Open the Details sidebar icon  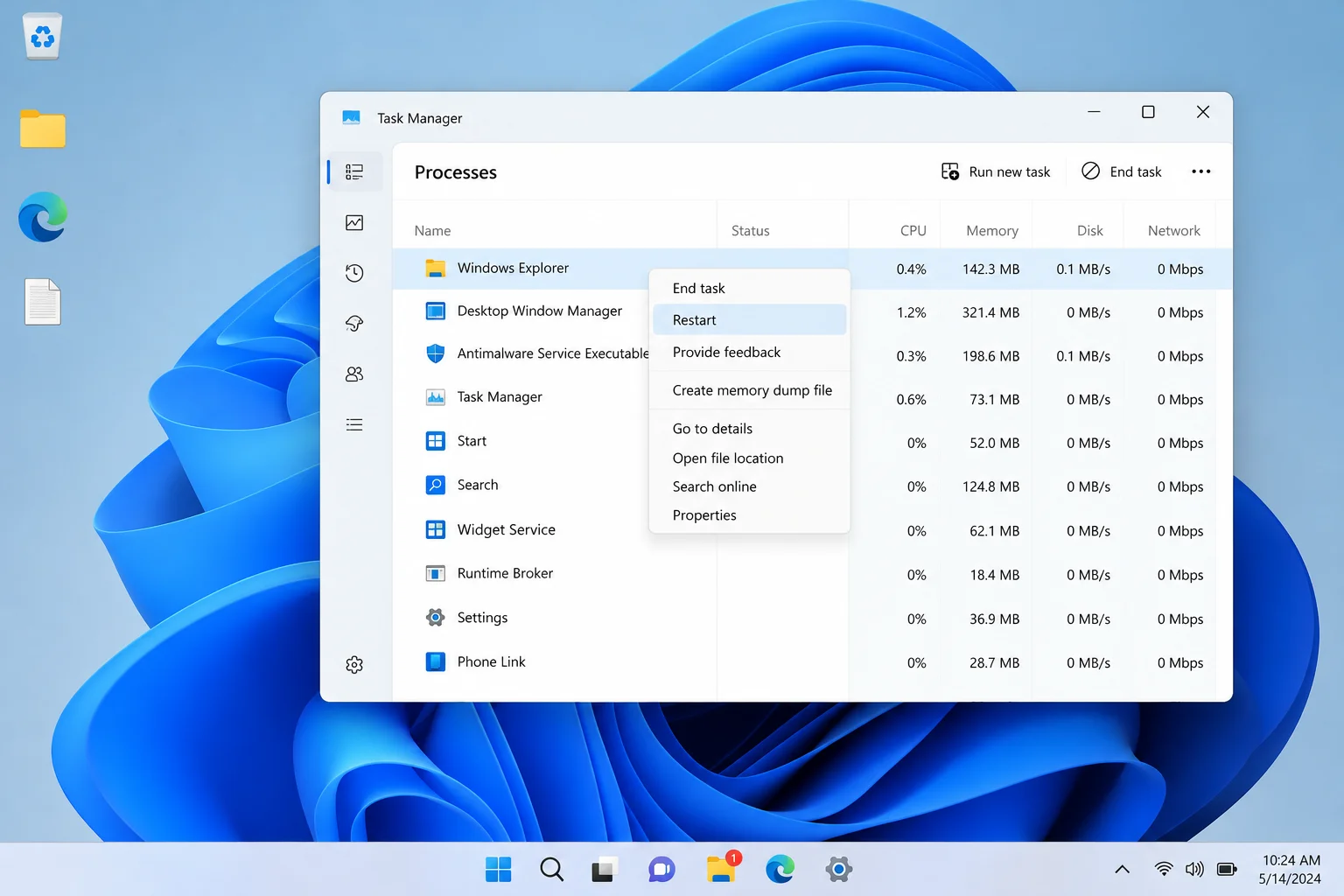[354, 425]
